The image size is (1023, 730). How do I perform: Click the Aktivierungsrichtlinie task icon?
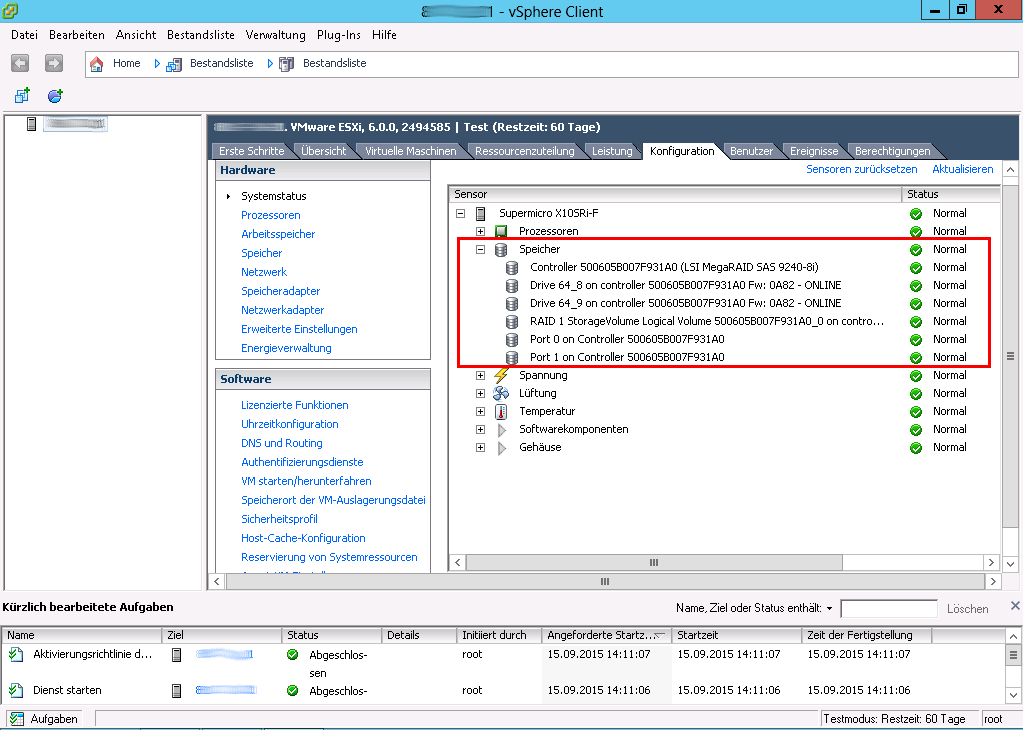[x=16, y=654]
